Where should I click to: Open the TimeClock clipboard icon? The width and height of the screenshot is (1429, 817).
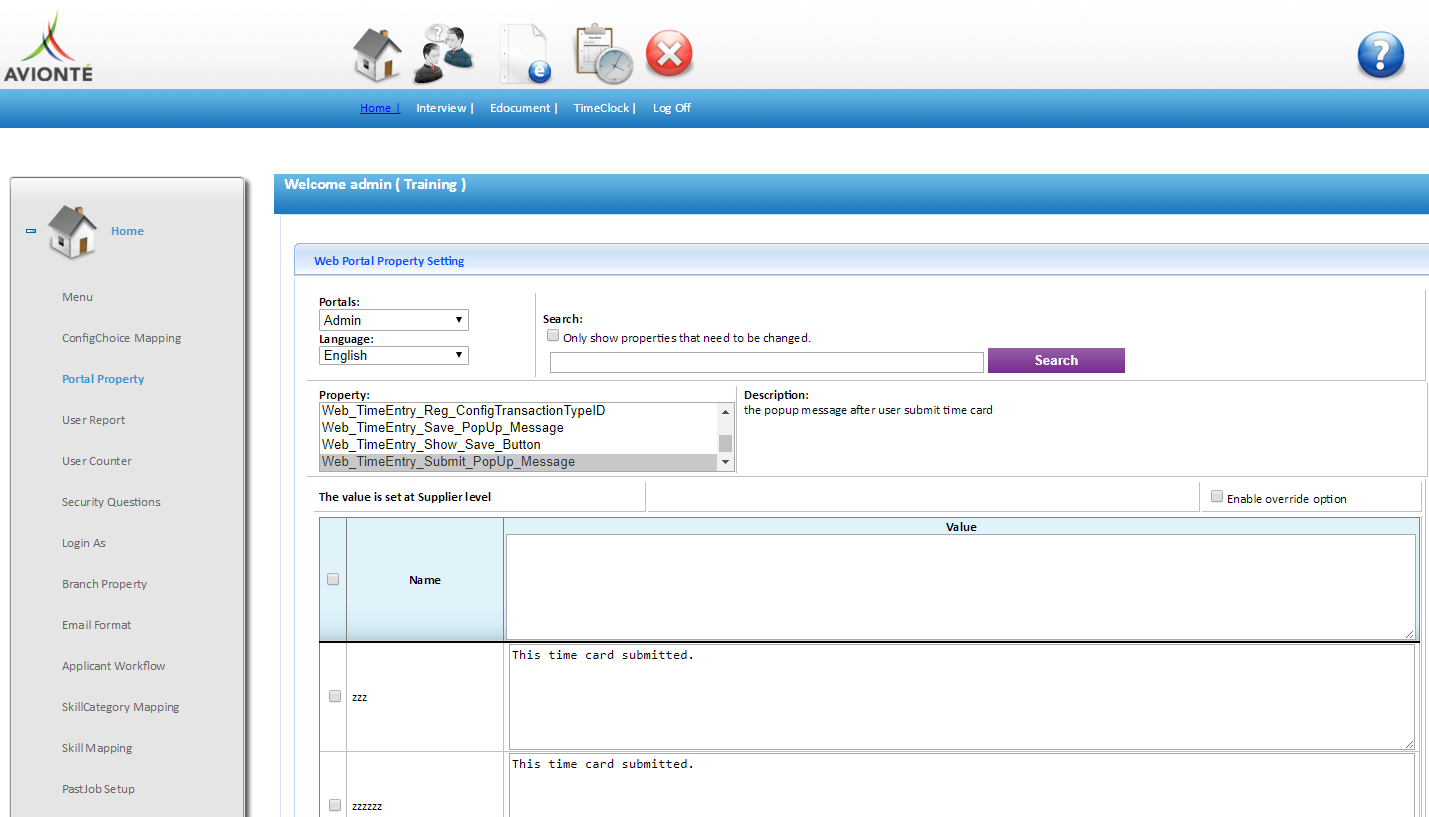pyautogui.click(x=603, y=54)
